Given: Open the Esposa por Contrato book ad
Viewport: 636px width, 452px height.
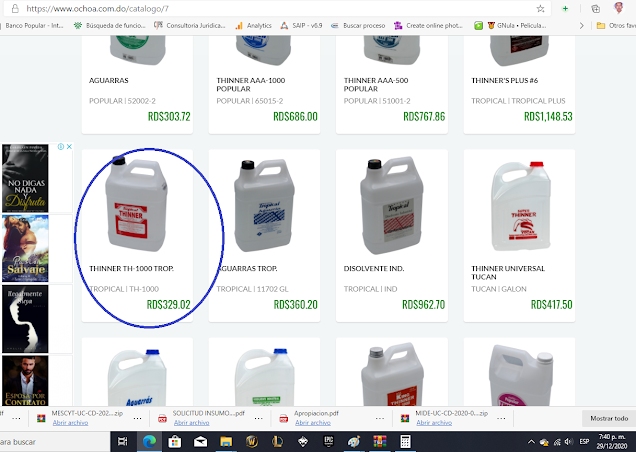Looking at the screenshot, I should click(25, 381).
